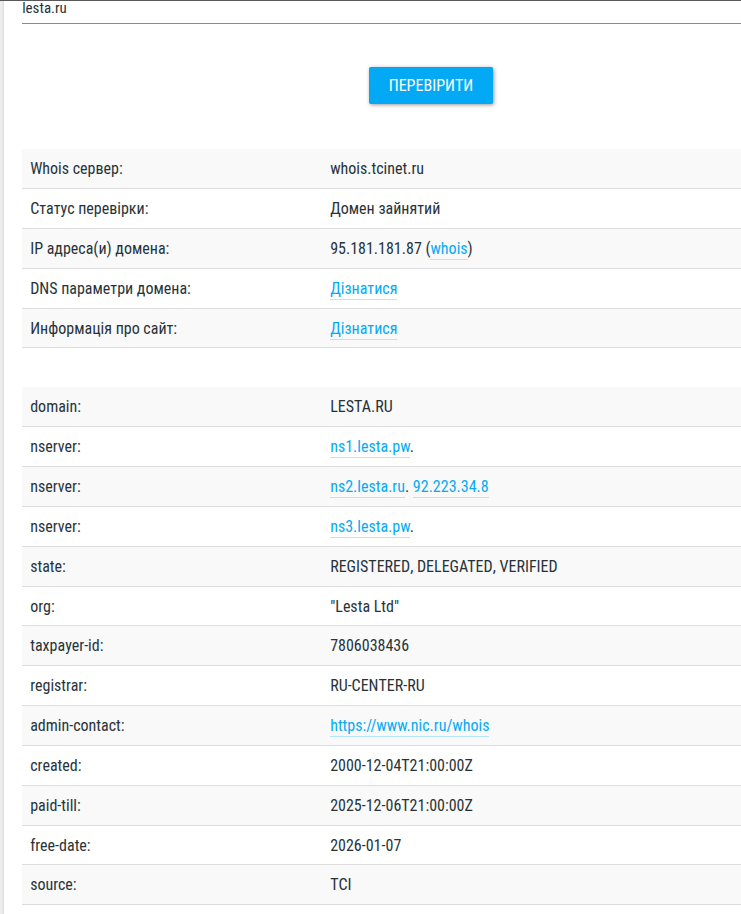Click the created: row label
The image size is (741, 914).
[56, 766]
